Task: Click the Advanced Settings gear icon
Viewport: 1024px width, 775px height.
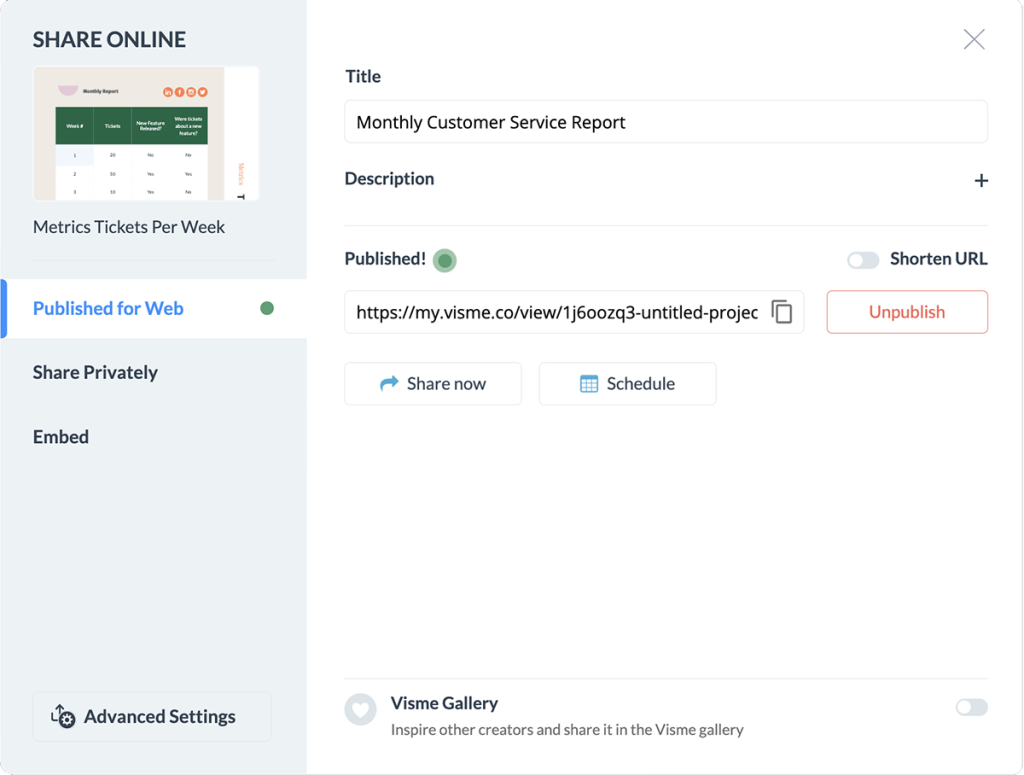Action: [x=63, y=716]
